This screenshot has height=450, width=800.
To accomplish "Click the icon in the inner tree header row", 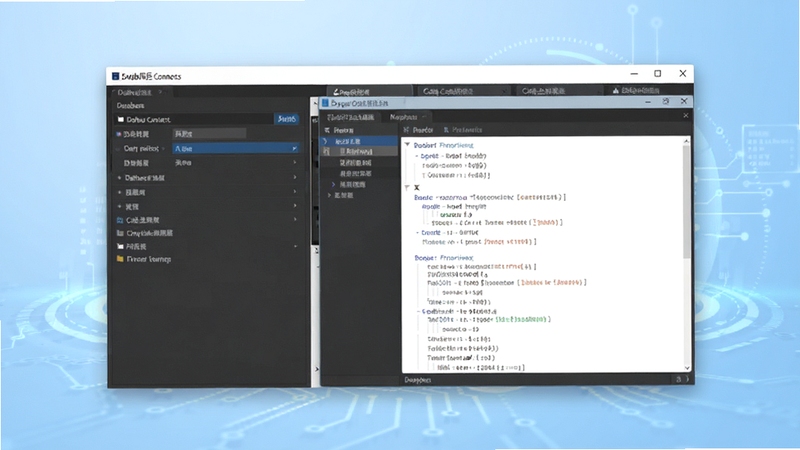I will 328,130.
